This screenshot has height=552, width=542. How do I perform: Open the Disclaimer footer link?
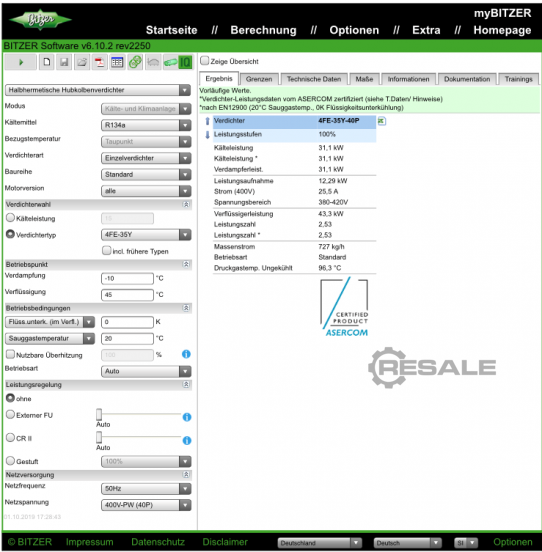coord(225,542)
